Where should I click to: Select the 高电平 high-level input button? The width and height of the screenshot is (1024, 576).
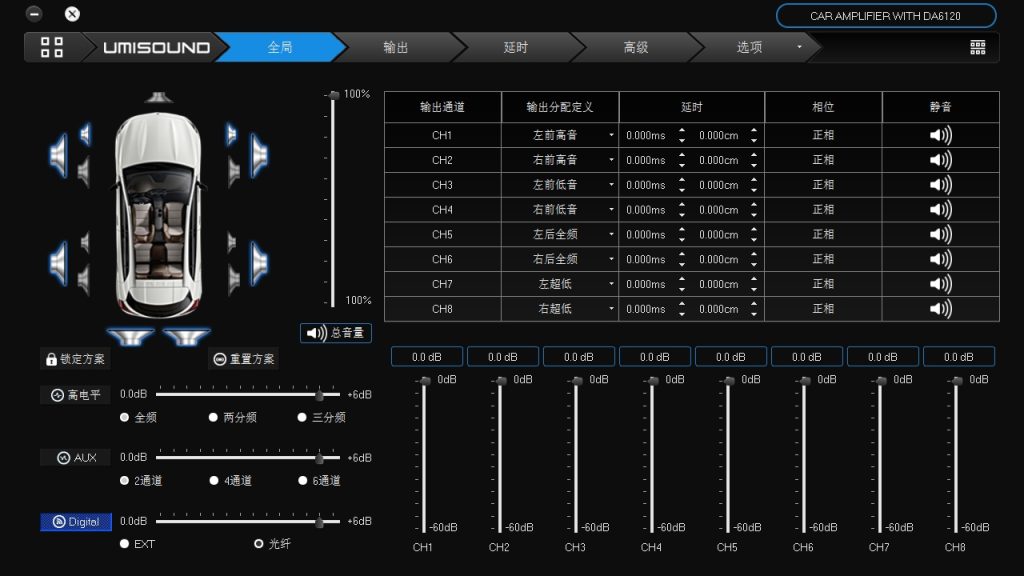76,394
